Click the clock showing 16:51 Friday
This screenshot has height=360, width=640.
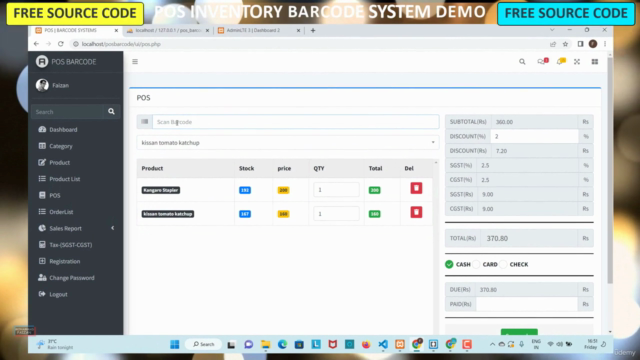coord(591,344)
